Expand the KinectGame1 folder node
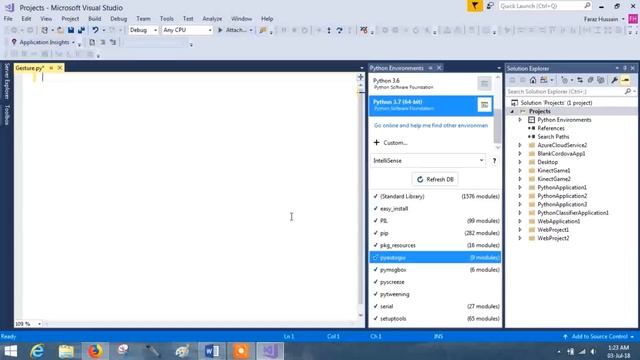 (x=520, y=171)
